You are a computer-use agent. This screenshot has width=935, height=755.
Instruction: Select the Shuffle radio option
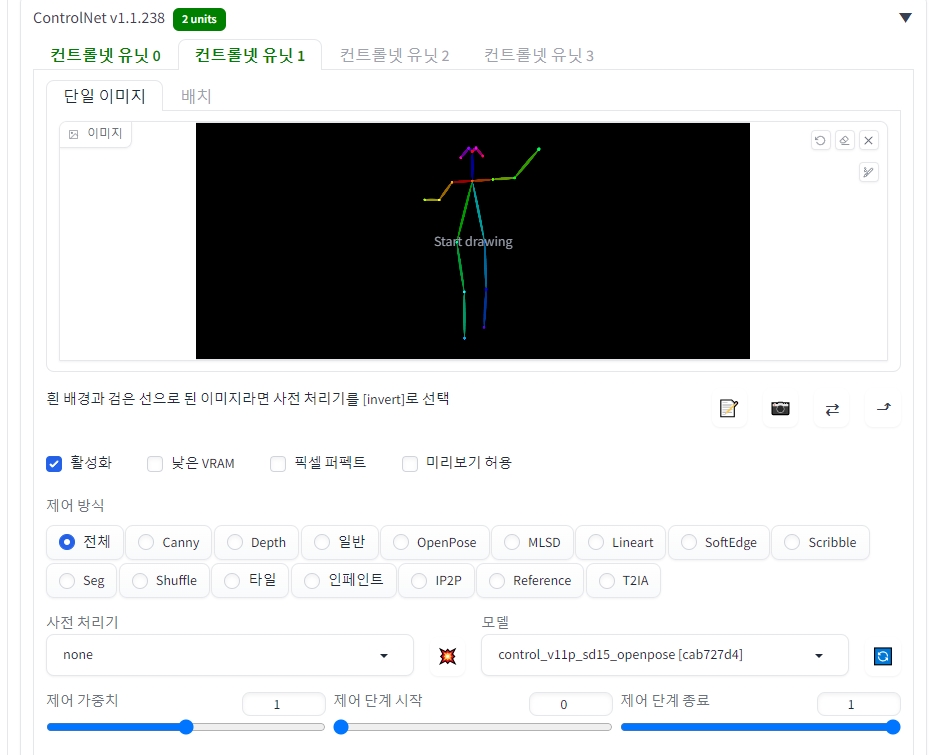165,580
